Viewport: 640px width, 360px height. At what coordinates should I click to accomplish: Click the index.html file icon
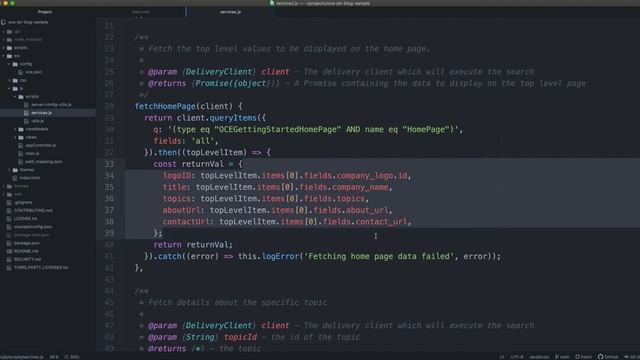(15, 178)
